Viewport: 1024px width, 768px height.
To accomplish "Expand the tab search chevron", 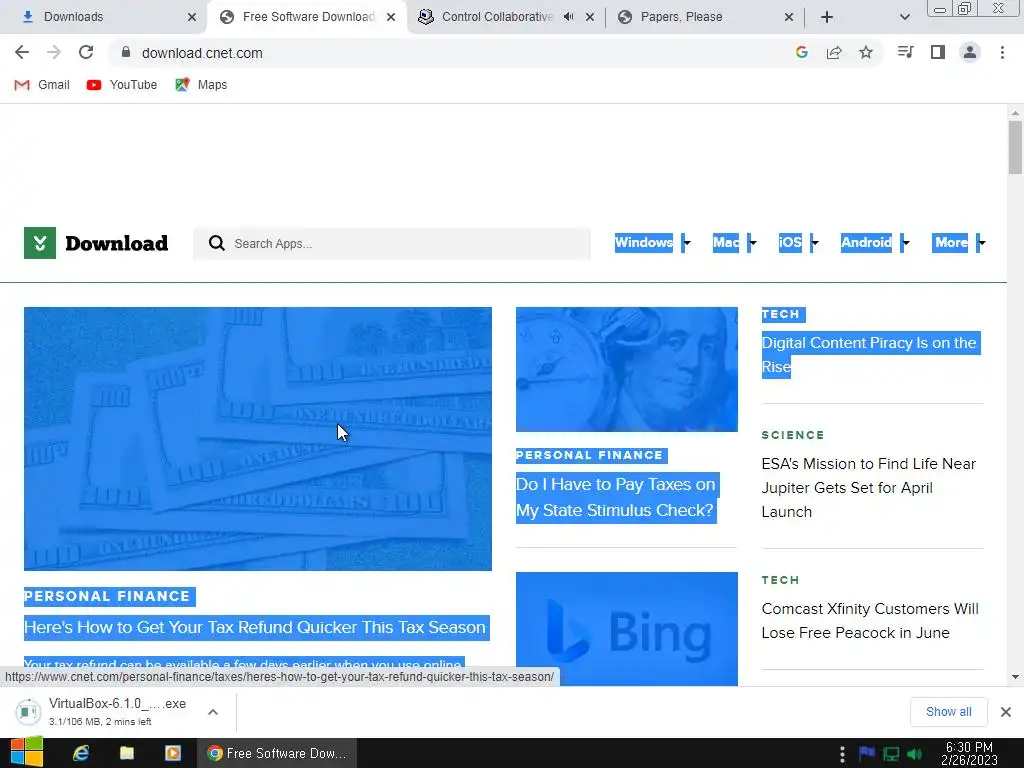I will click(904, 17).
